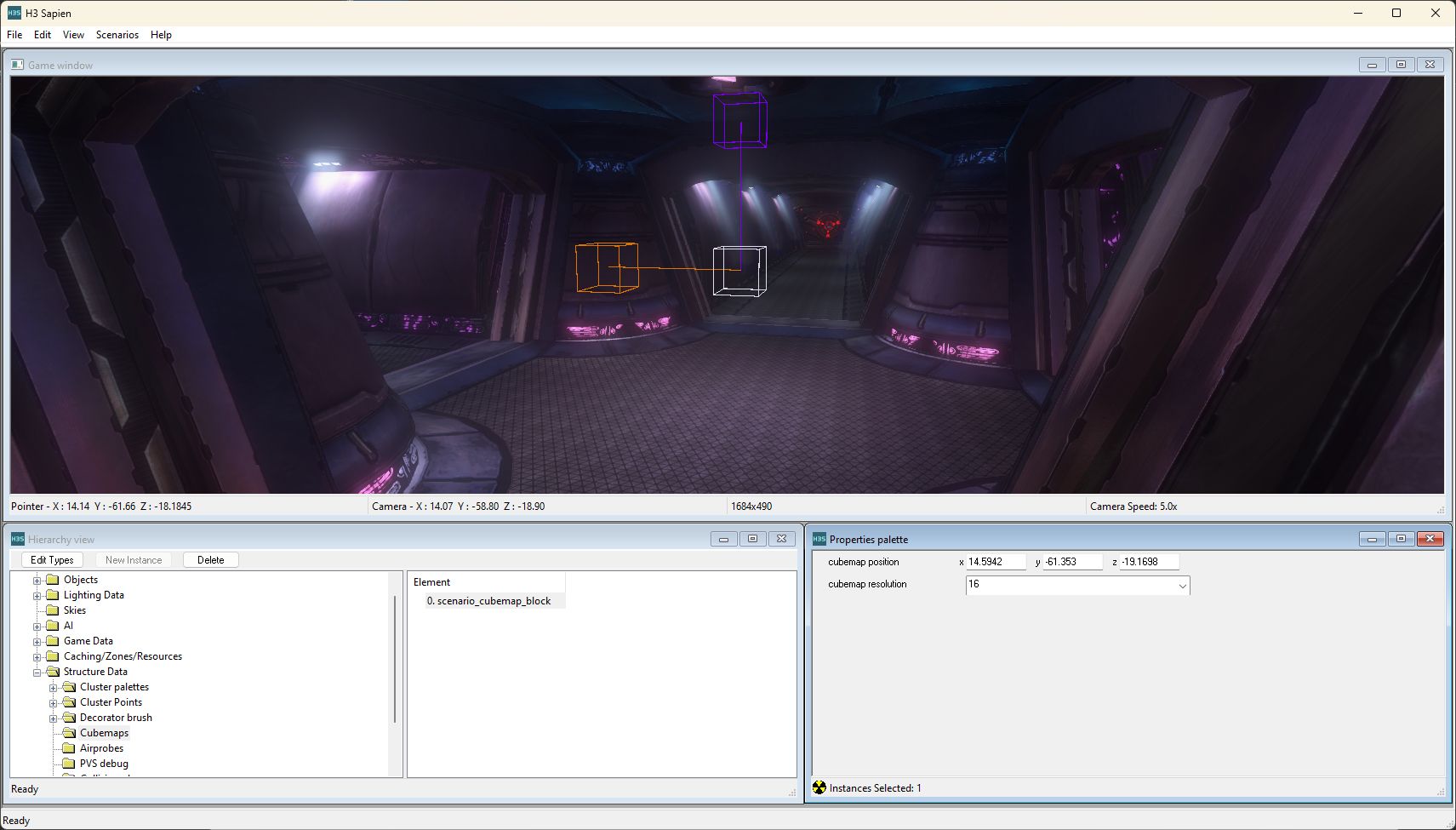Expand the Game Data tree node
Screen dimensions: 1456x830
(x=37, y=642)
